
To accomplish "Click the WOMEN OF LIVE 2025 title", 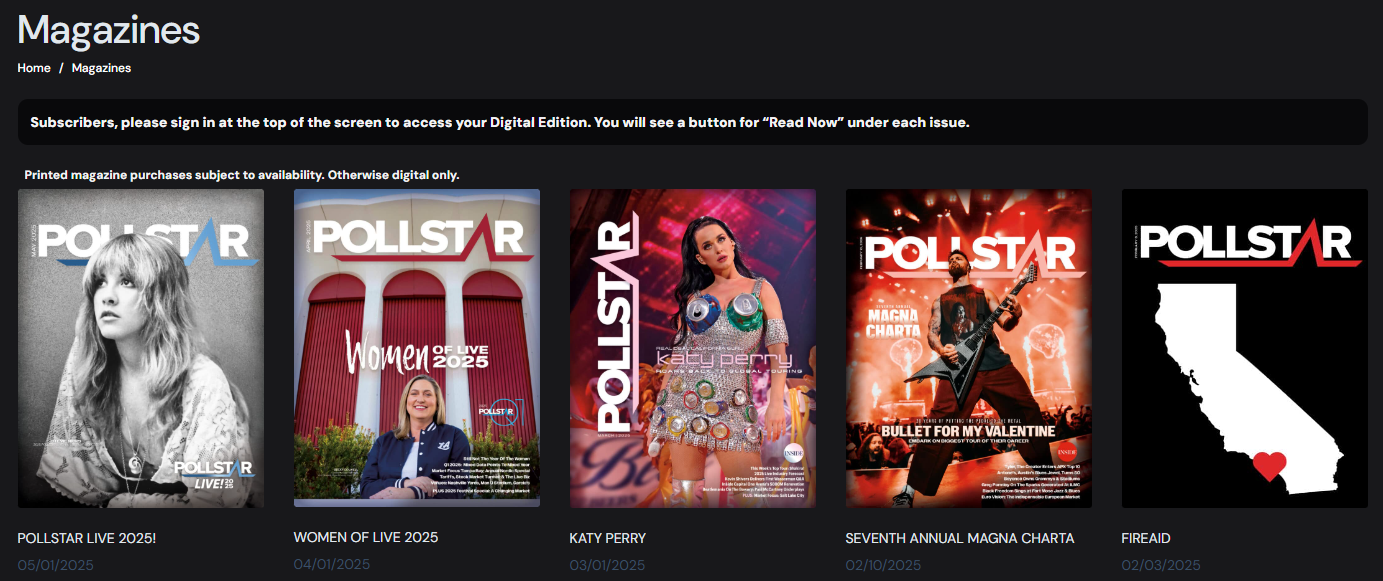I will (366, 537).
